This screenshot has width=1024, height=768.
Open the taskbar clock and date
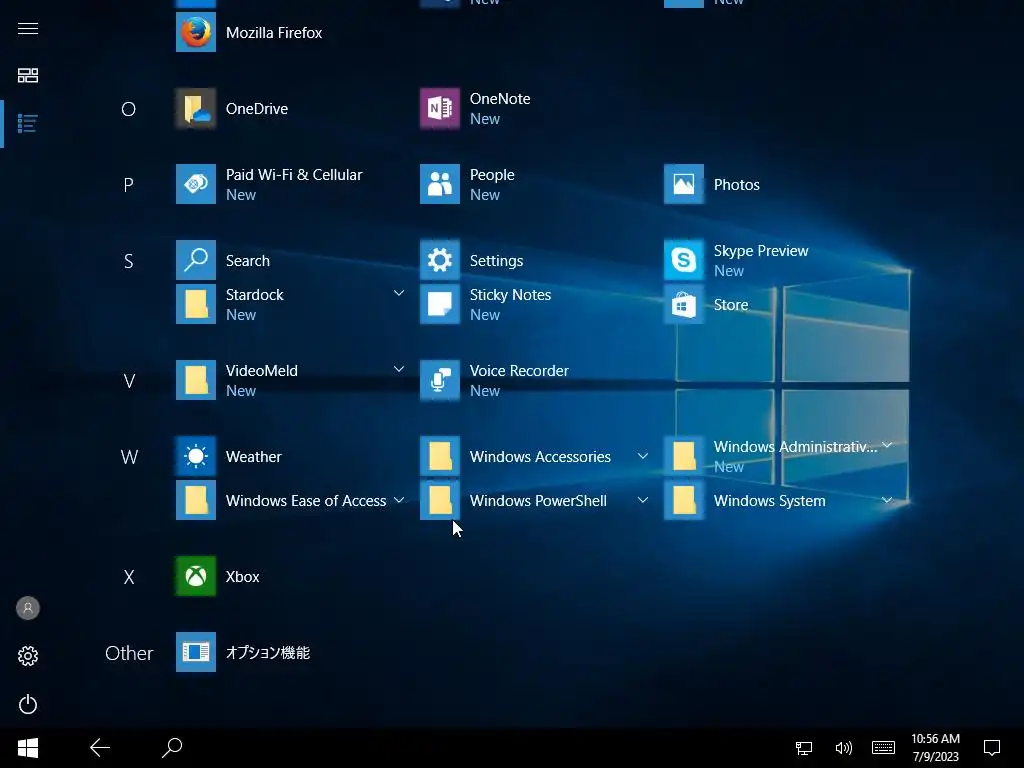(x=935, y=748)
